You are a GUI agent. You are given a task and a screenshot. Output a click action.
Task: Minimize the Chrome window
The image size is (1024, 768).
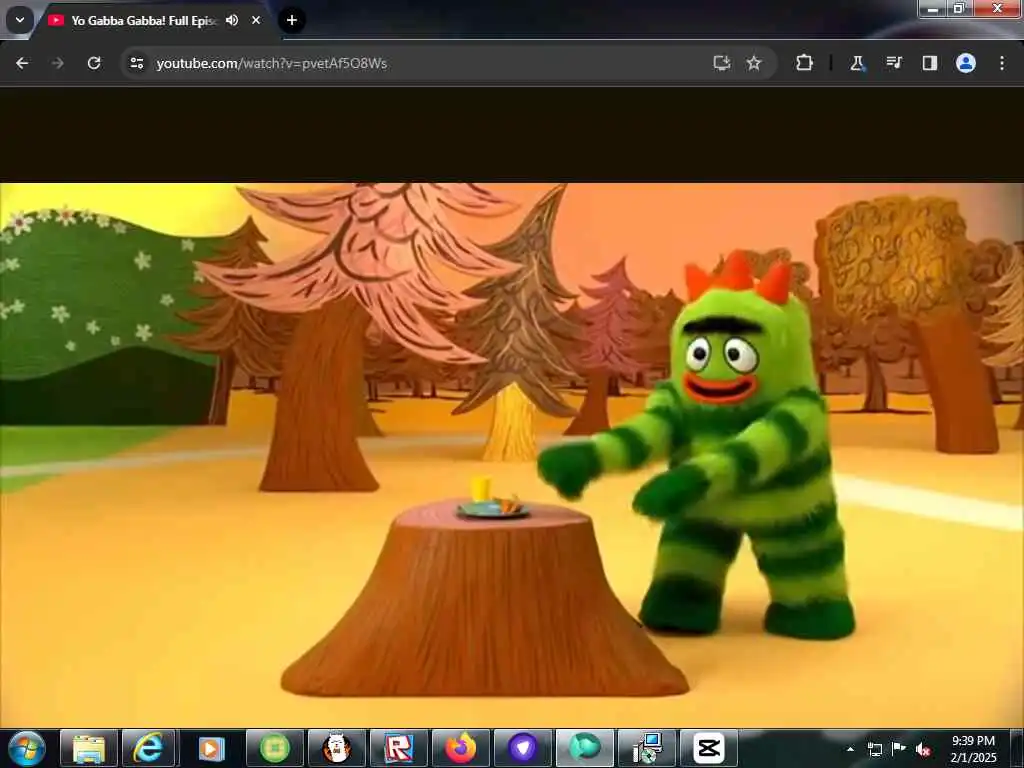(x=933, y=8)
